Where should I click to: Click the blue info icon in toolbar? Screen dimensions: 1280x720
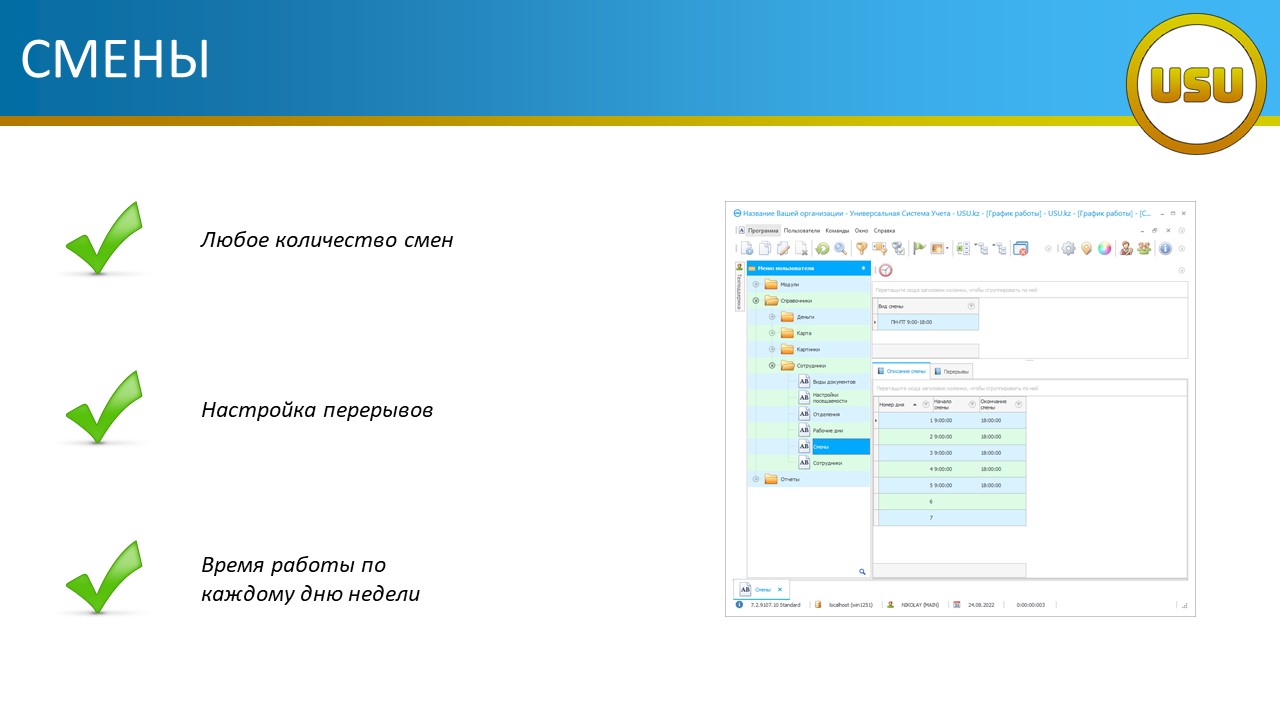[x=1165, y=249]
